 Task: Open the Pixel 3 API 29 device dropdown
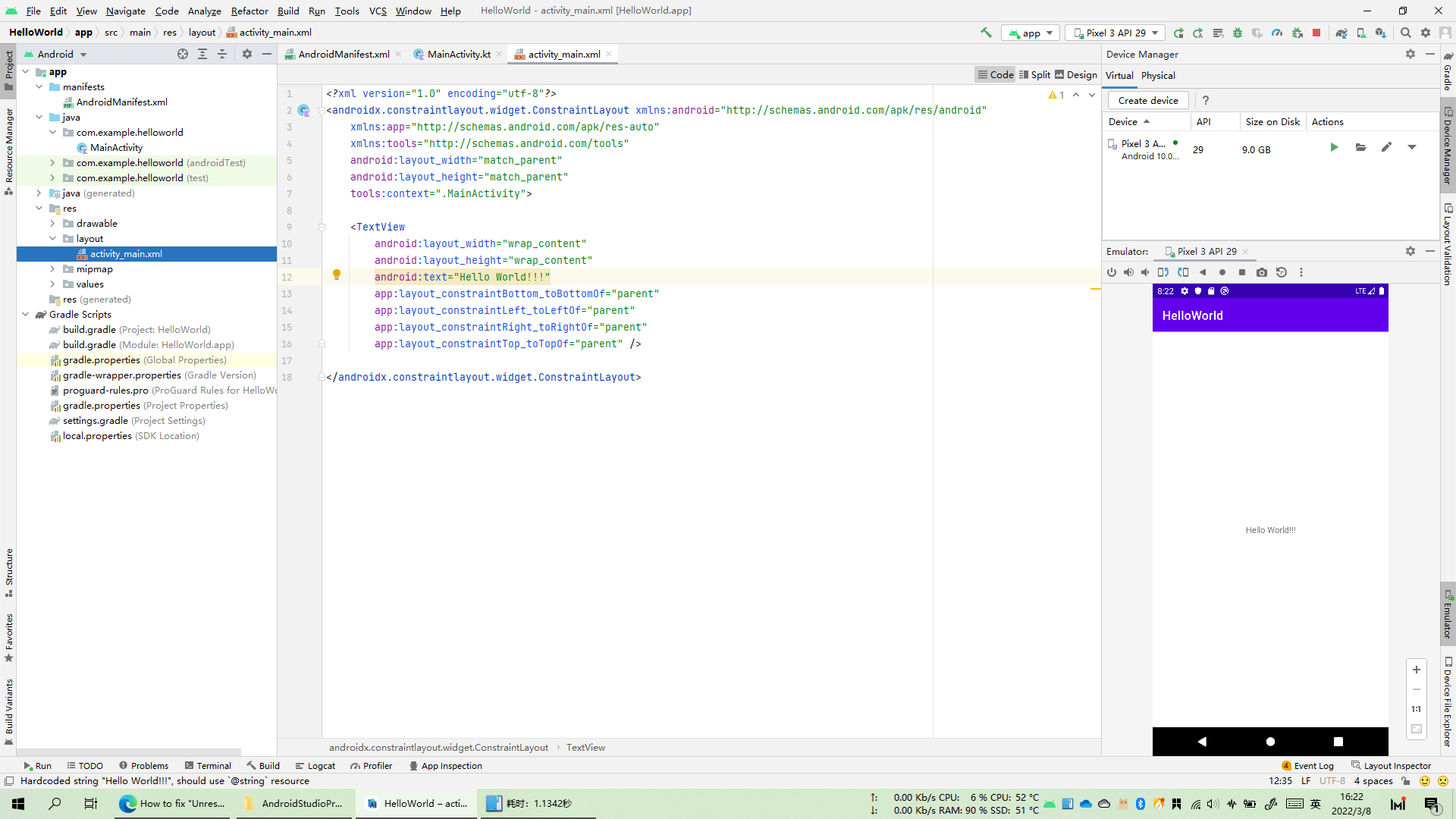1116,33
